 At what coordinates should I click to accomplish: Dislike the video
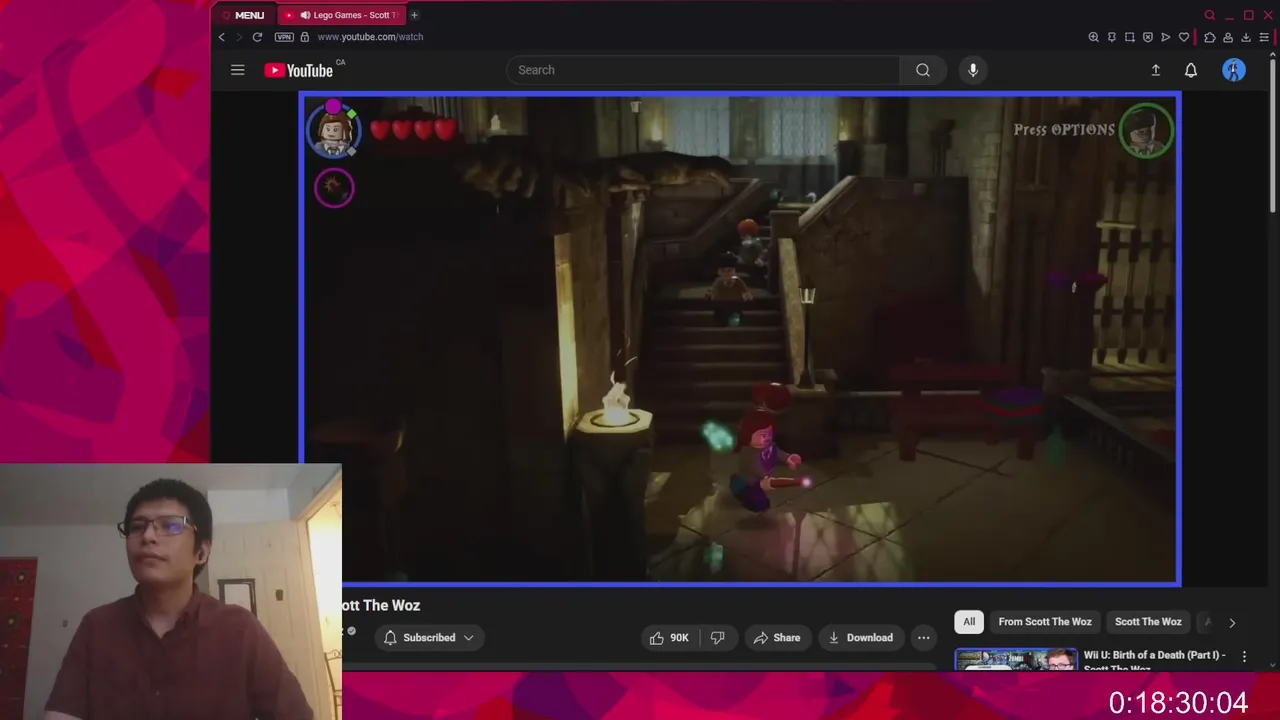(717, 638)
